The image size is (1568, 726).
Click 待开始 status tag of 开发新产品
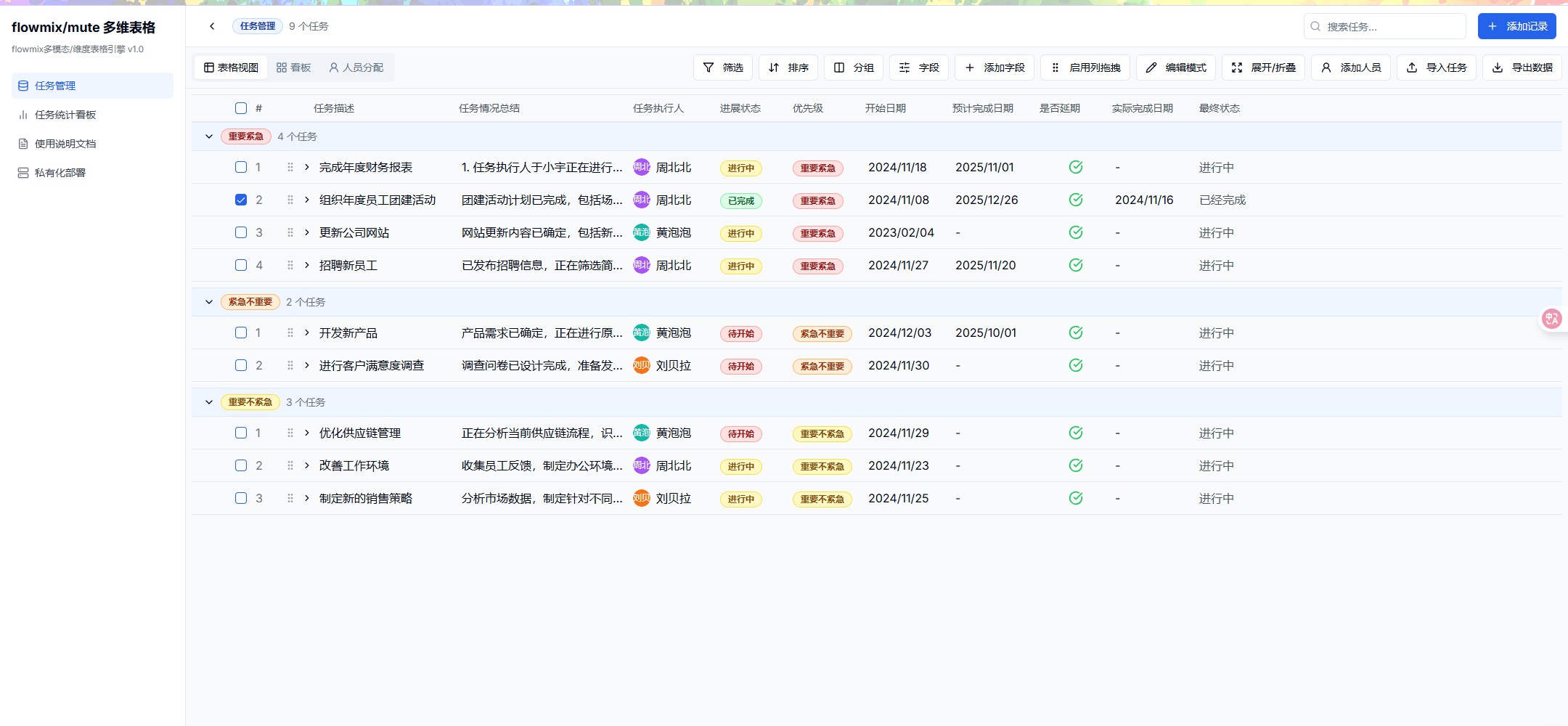point(741,333)
